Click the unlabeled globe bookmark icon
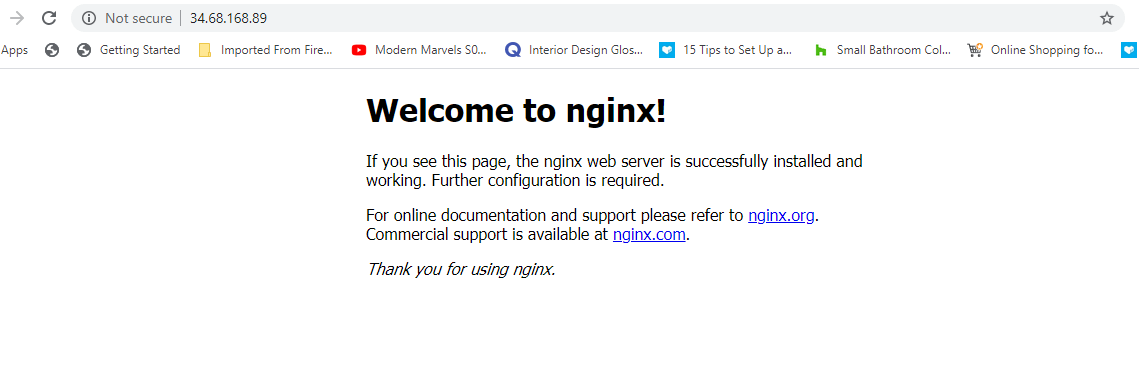The height and width of the screenshot is (376, 1139). [52, 50]
